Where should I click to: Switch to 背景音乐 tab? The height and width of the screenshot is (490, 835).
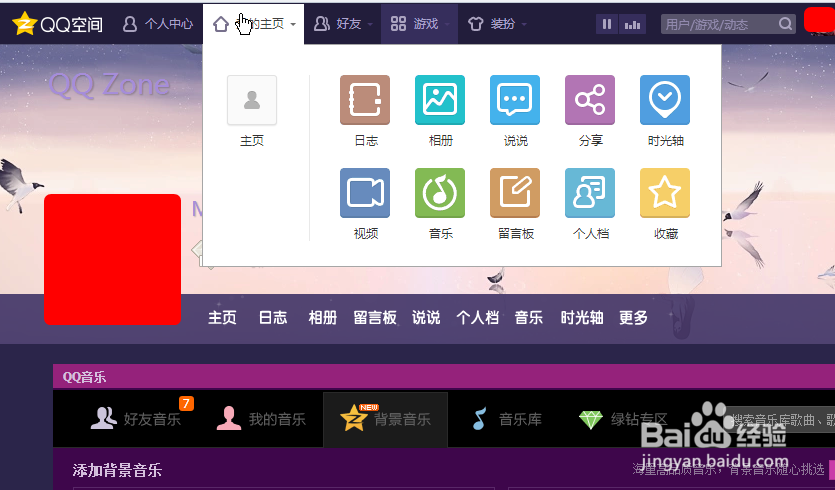(x=386, y=420)
